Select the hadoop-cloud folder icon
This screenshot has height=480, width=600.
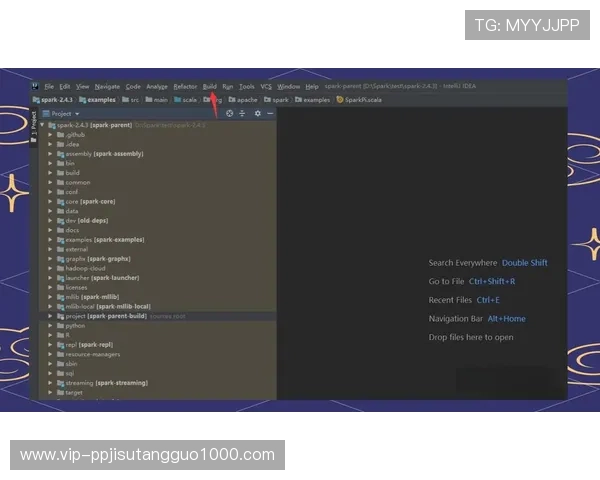60,268
